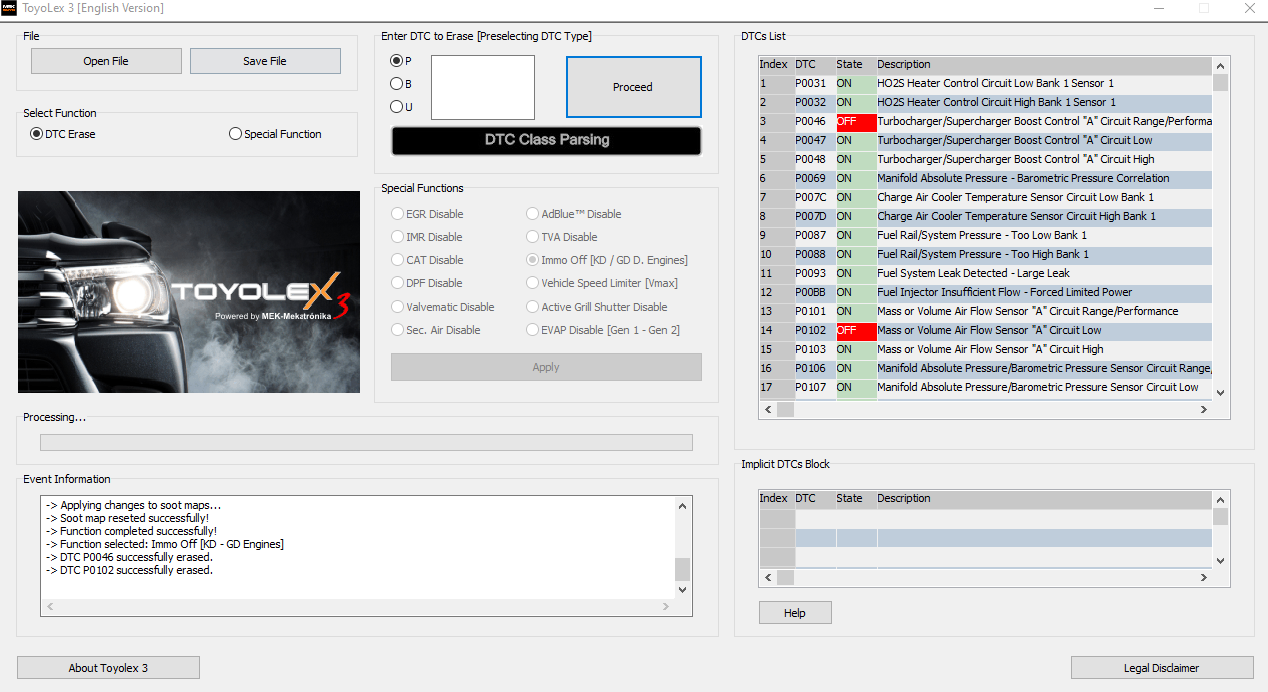Select DTC P0048 cell

point(815,159)
